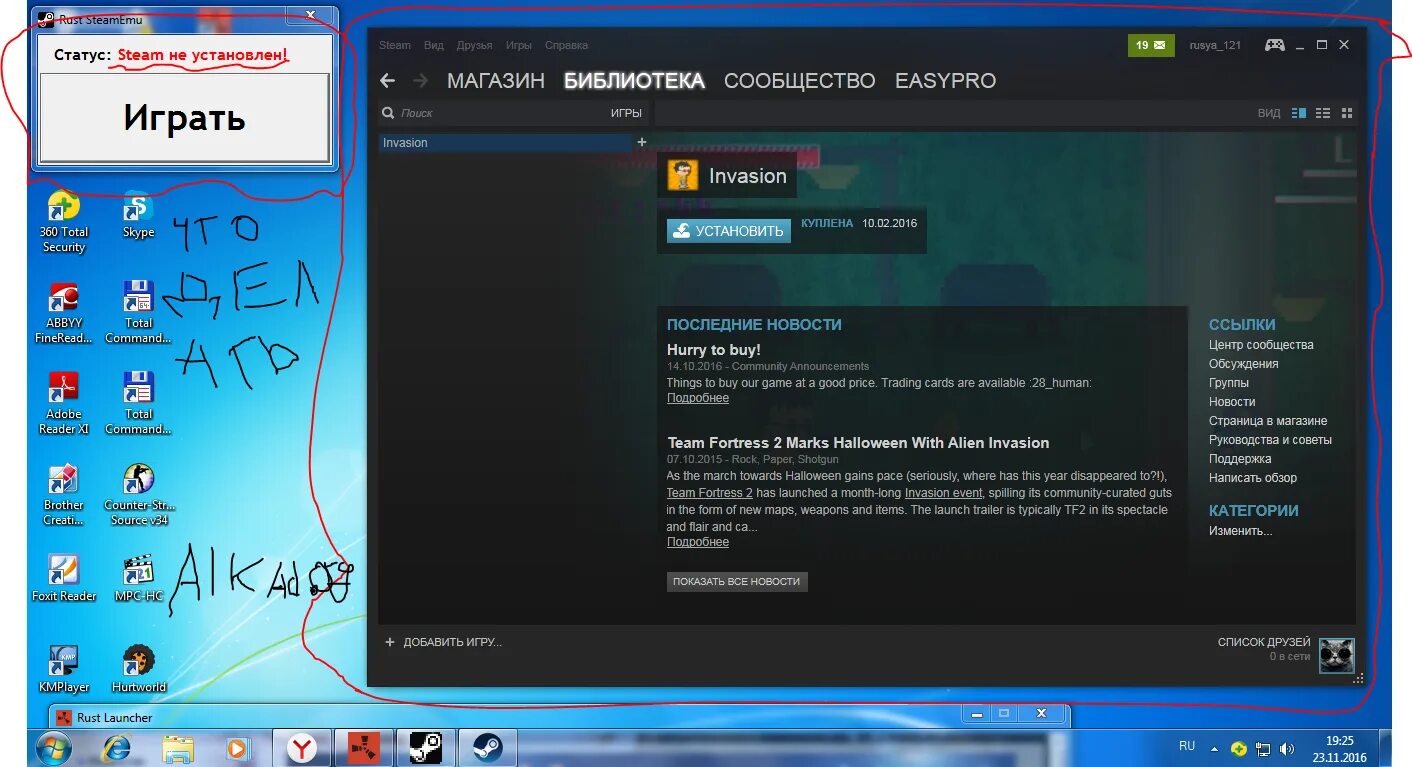Switch to Big Picture mode with controller icon
The image size is (1412, 767).
click(1274, 45)
